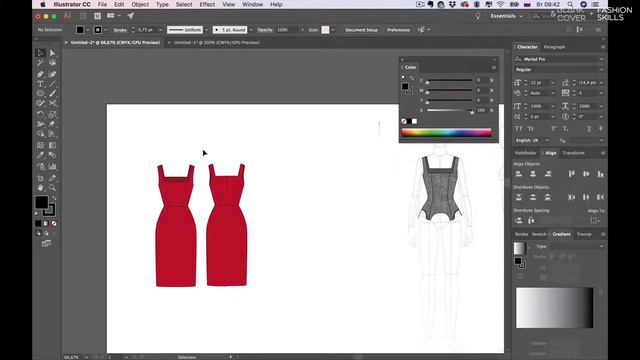Select the Mesh tool
The height and width of the screenshot is (360, 640).
pos(40,145)
